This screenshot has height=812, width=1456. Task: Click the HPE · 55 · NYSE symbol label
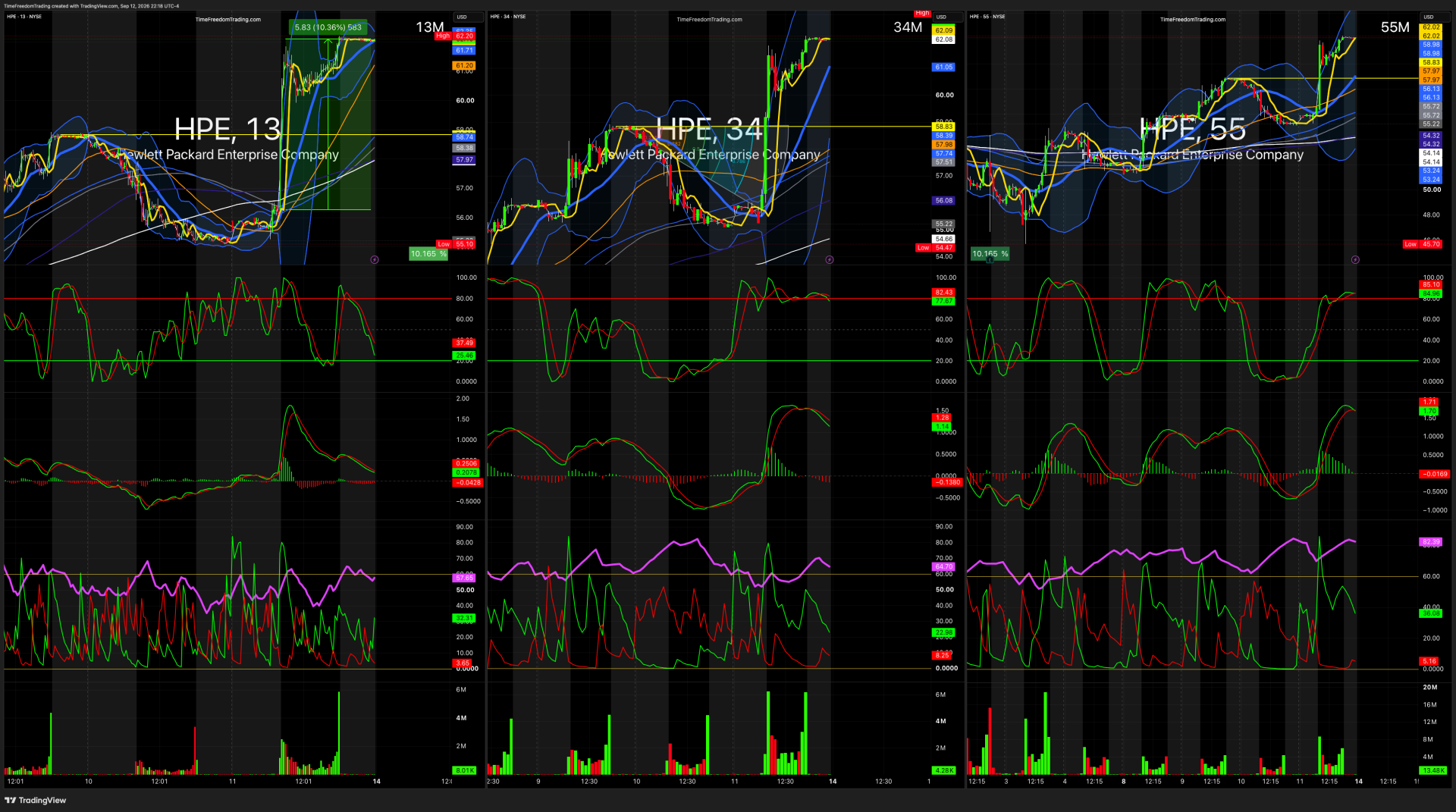(987, 16)
